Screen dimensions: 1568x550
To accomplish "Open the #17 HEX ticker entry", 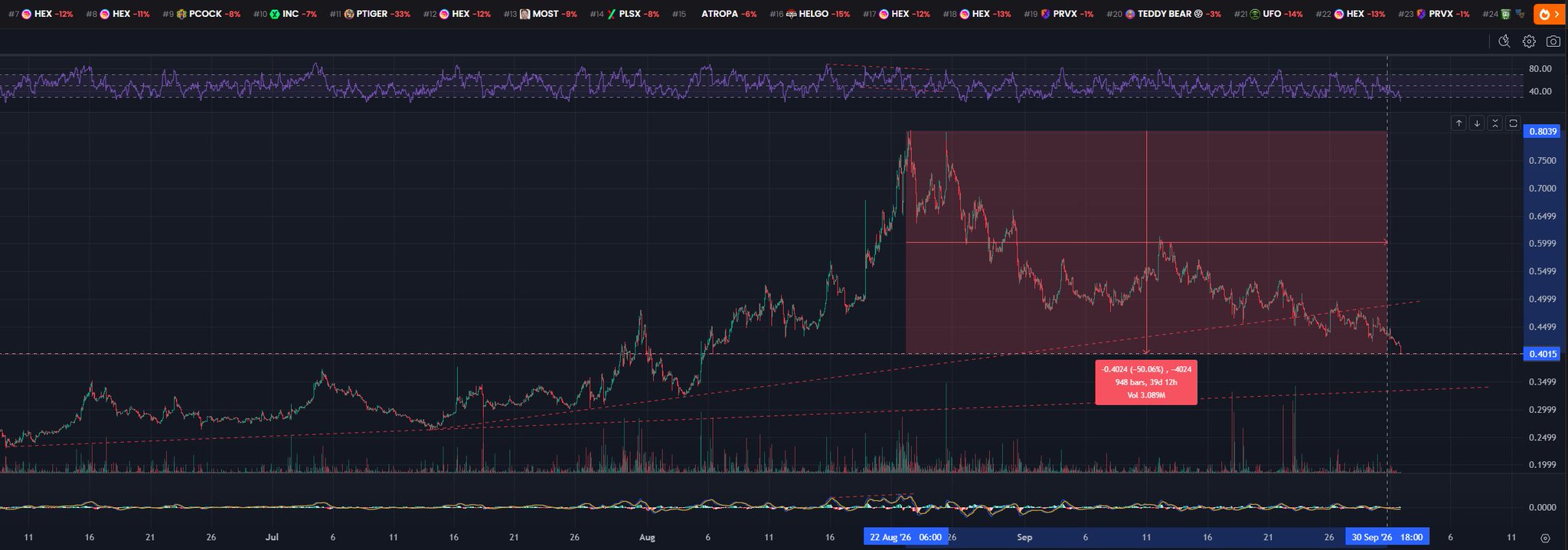I will pos(897,14).
